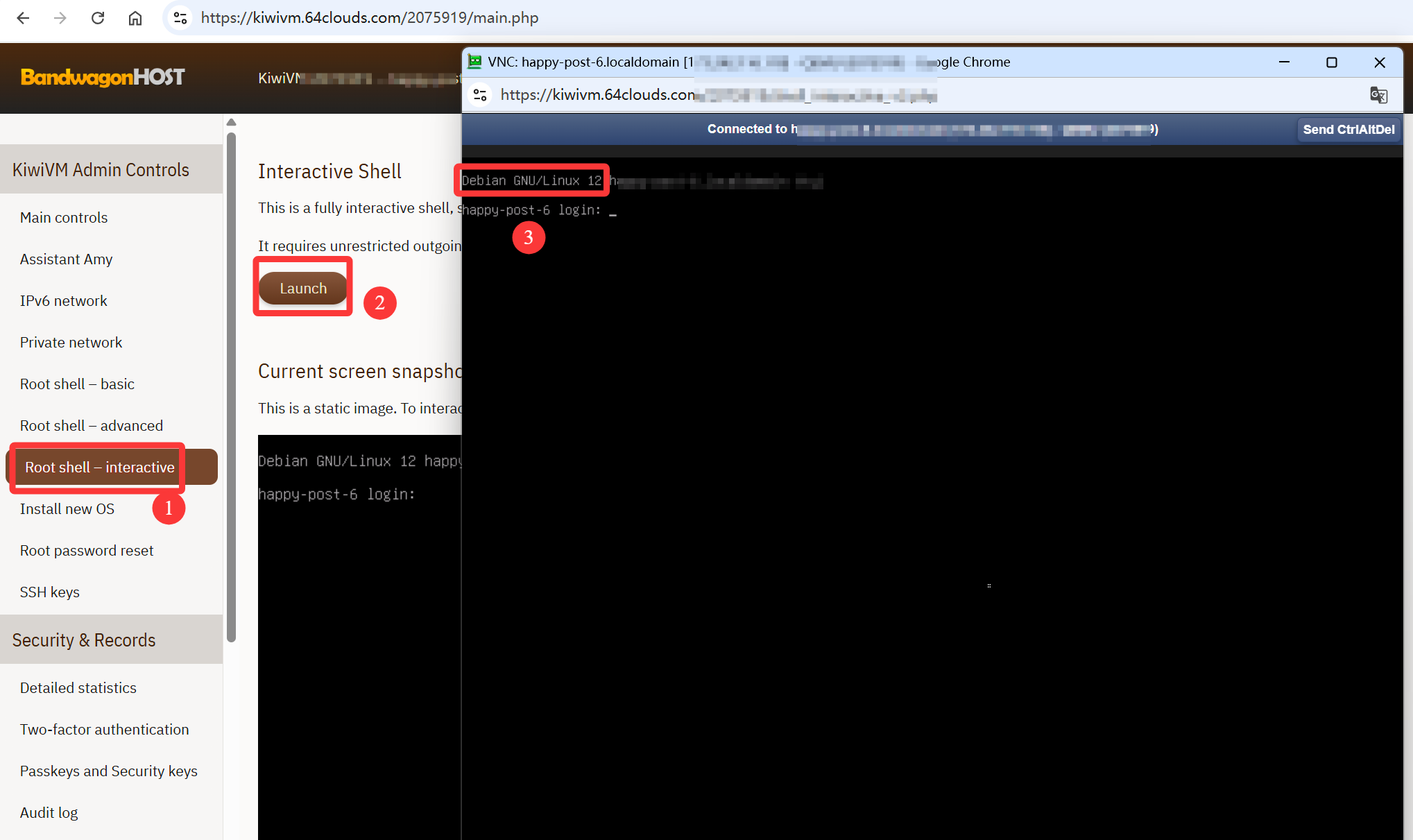Screen dimensions: 1413x840
Task: Click the Google Translate icon in VNC window
Action: 1378,95
